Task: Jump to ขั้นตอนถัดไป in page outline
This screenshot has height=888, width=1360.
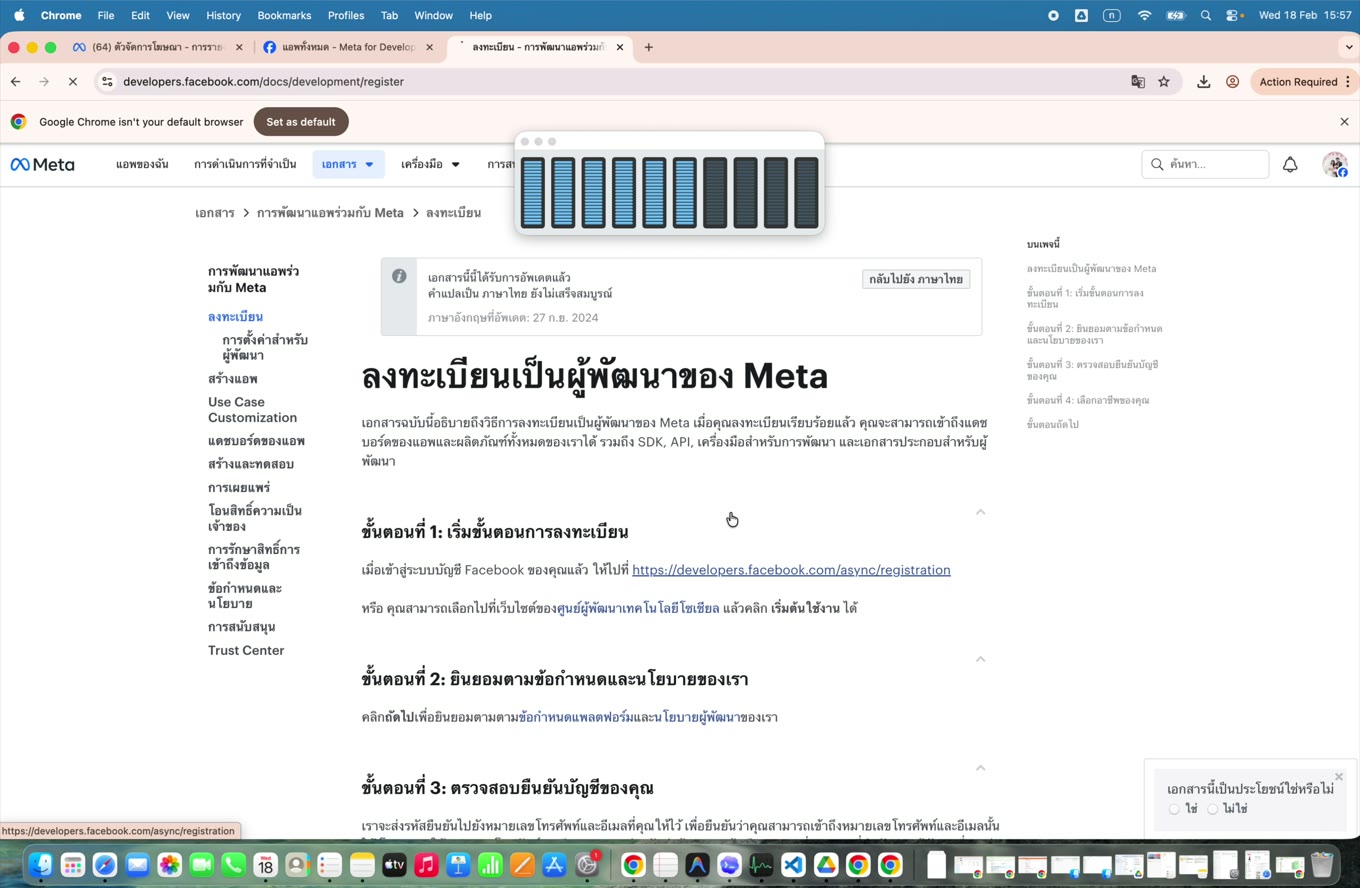Action: click(1052, 424)
